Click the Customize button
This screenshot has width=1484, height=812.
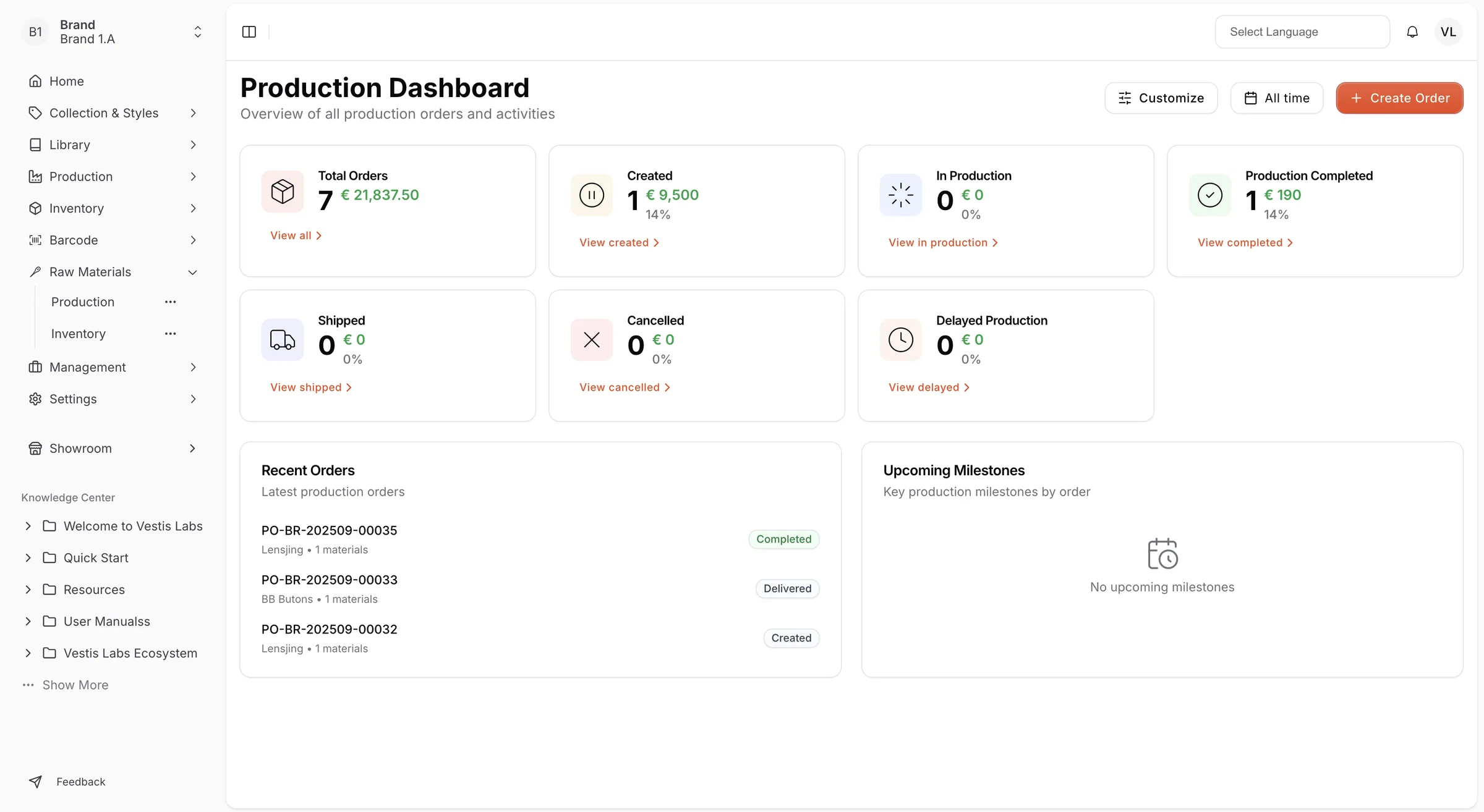[x=1161, y=98]
